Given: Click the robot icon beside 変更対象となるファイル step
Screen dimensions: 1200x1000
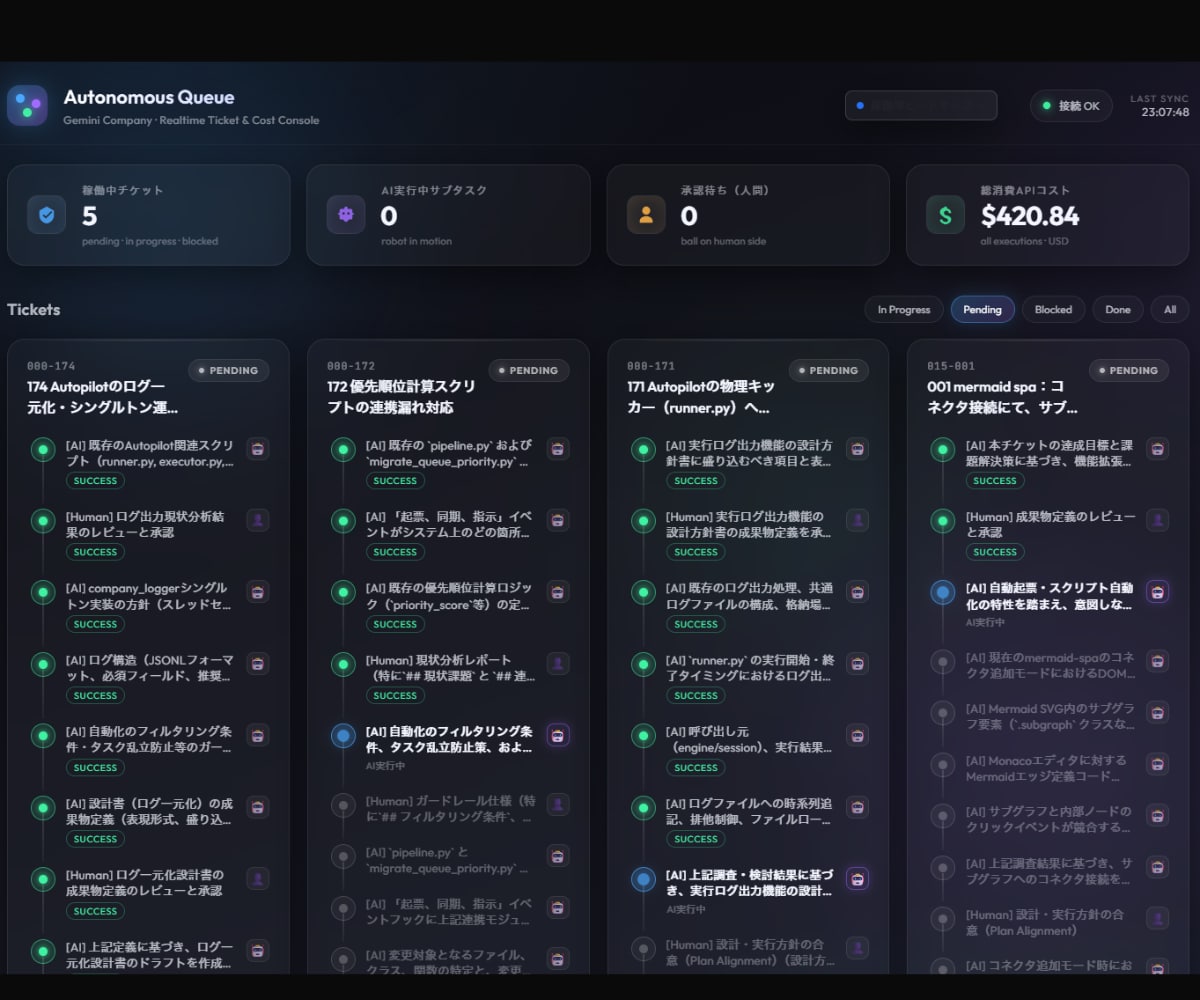Looking at the screenshot, I should pos(558,959).
